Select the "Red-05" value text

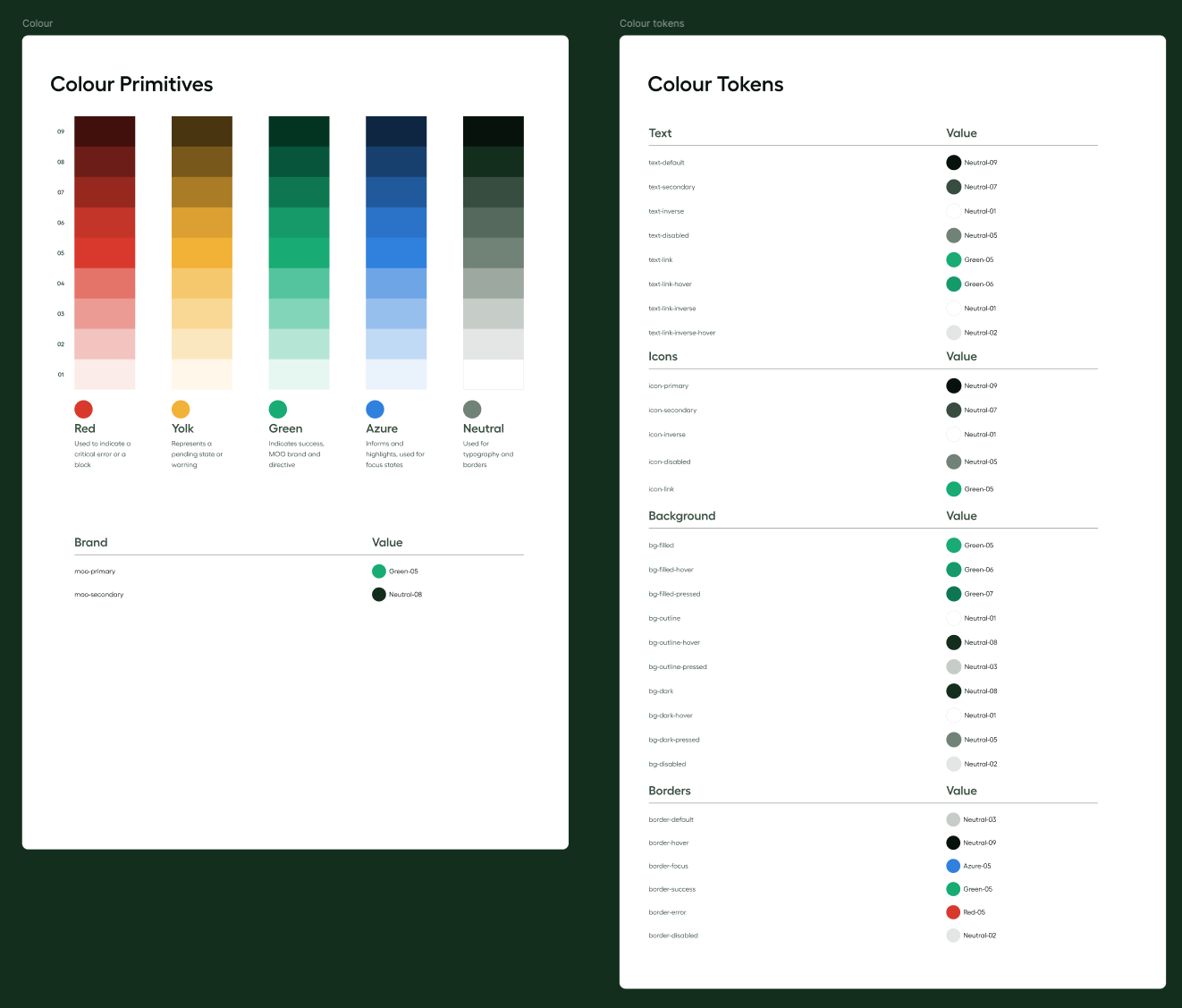975,913
